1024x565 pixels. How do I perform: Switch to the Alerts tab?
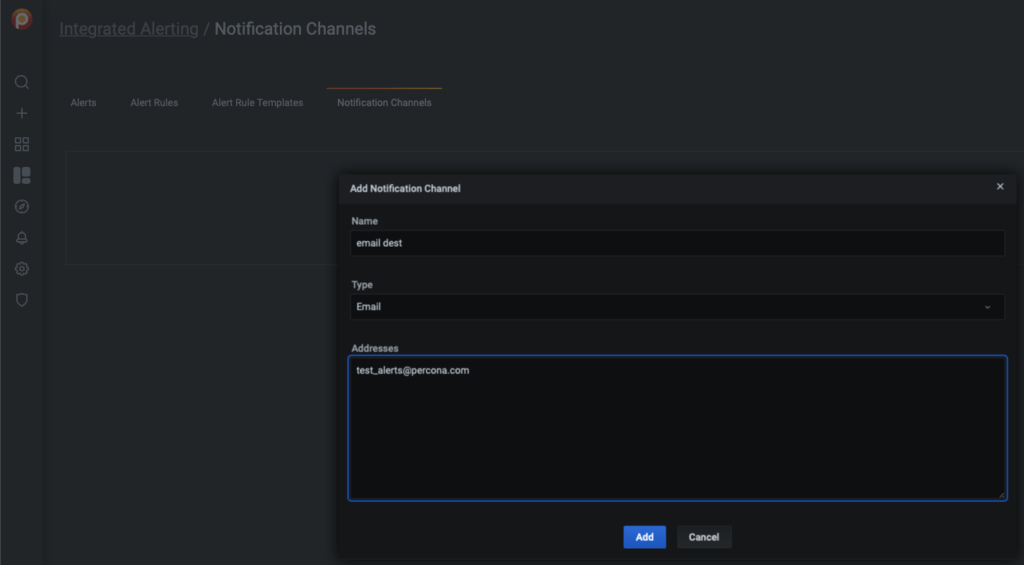[x=83, y=103]
